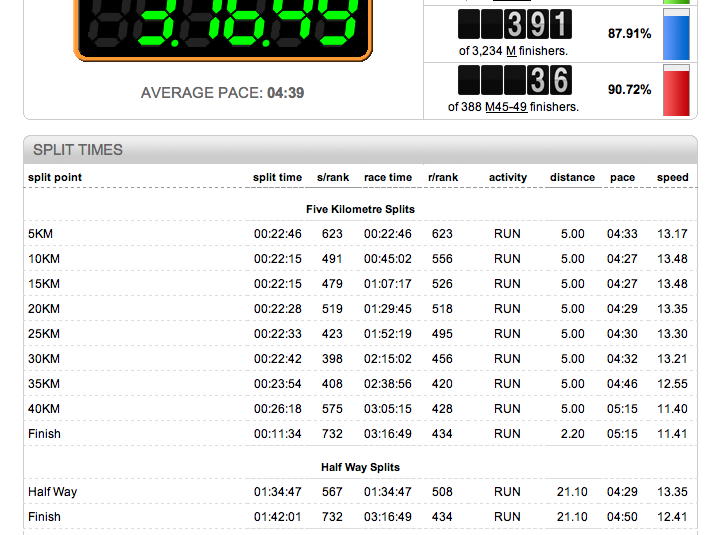Screen dimensions: 712x535
Task: Click the 90.72% percentage value
Action: point(629,89)
